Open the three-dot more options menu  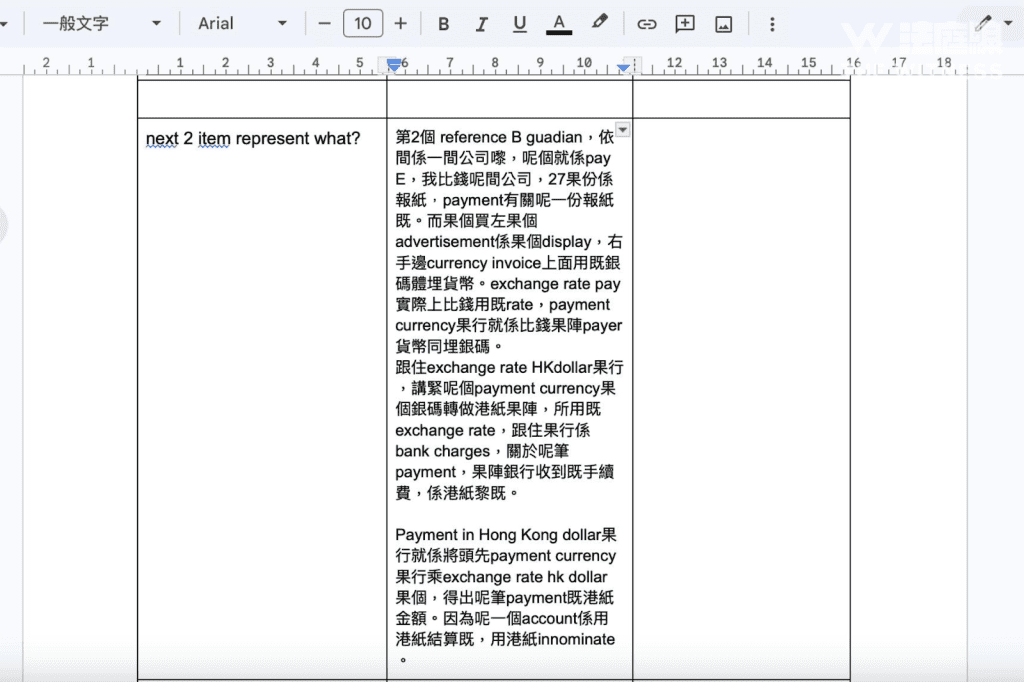(x=771, y=24)
